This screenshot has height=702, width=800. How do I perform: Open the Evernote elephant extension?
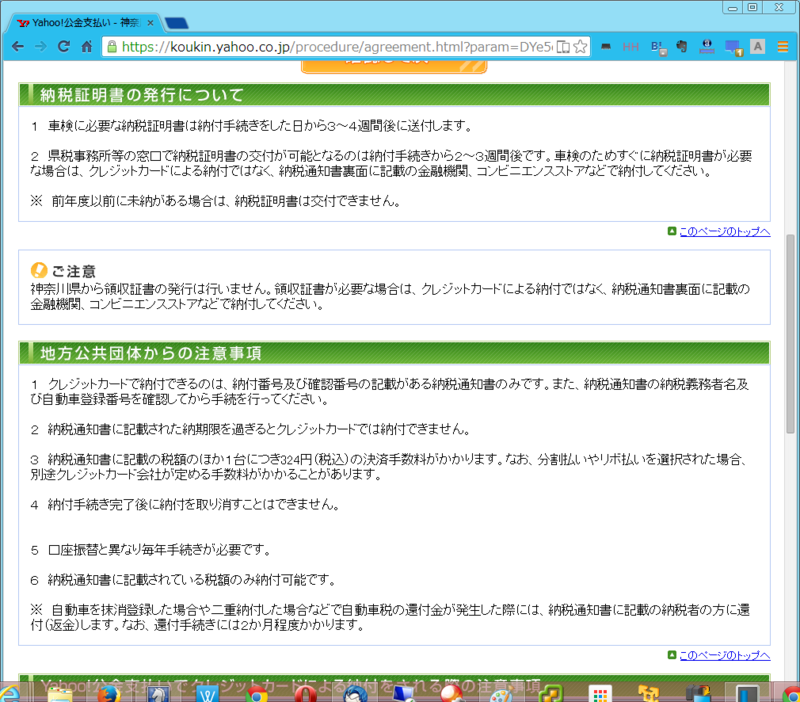[682, 47]
